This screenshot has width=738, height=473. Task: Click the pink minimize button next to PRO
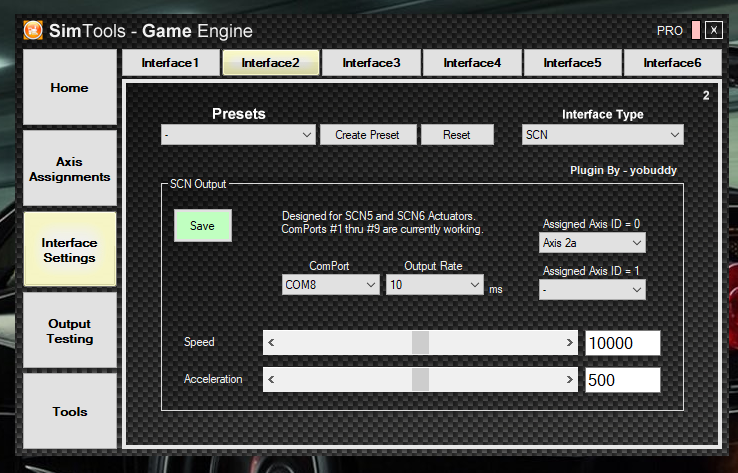696,30
